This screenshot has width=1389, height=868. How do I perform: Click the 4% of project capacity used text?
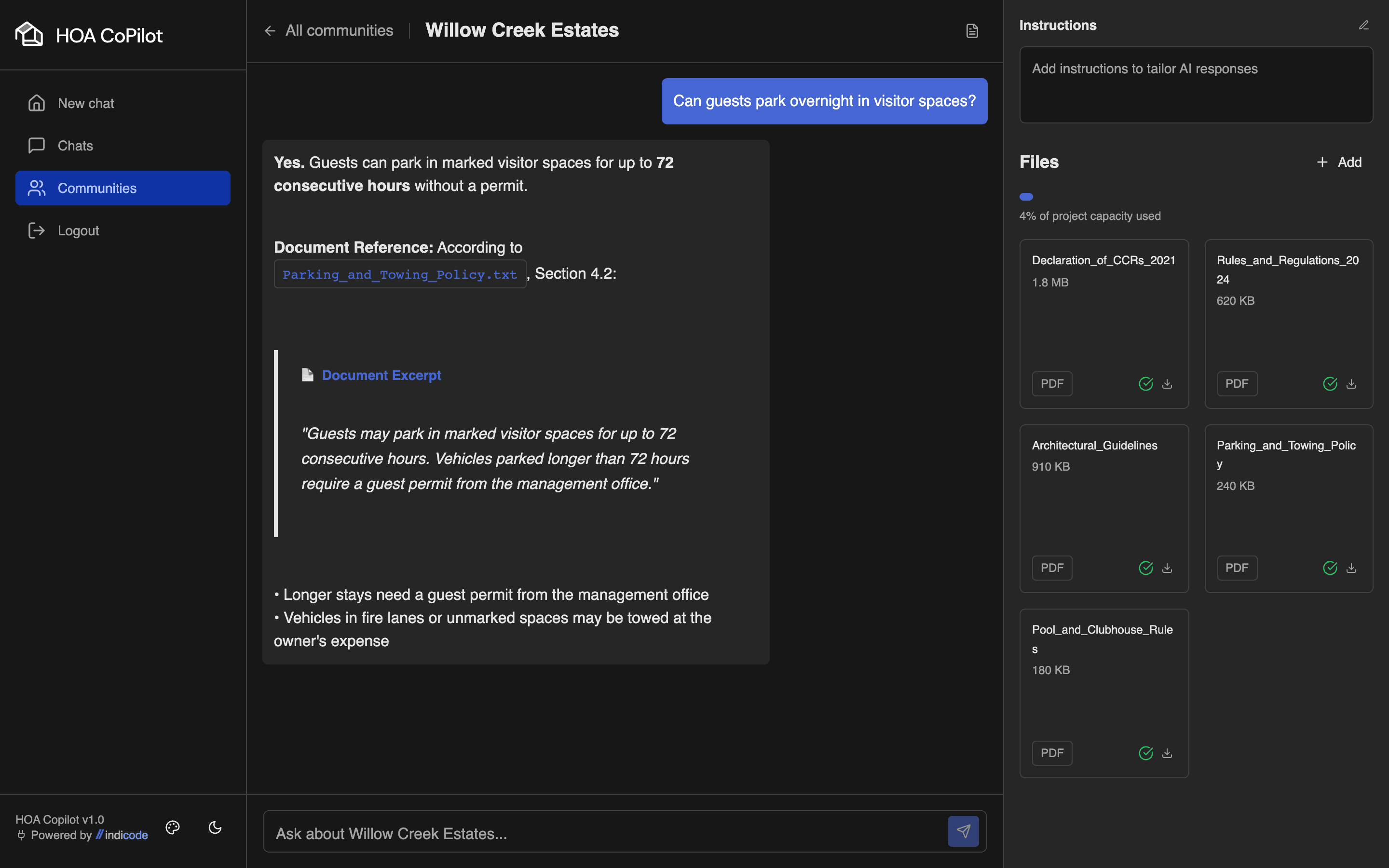[1090, 217]
